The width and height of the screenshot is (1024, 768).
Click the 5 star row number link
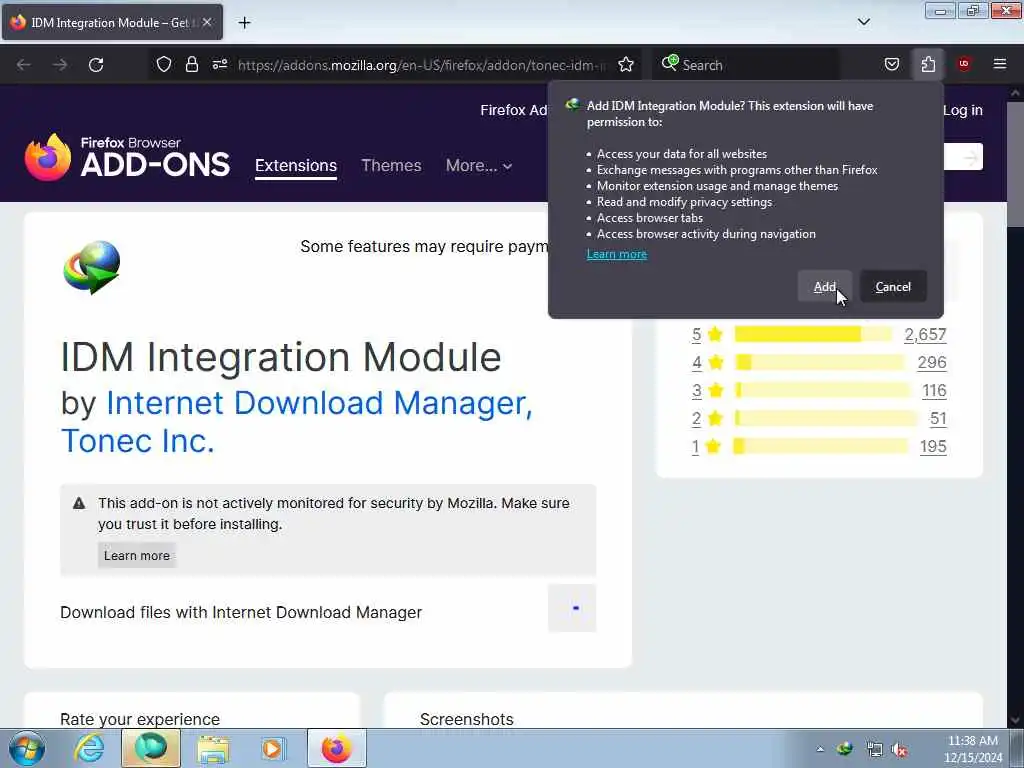(696, 334)
